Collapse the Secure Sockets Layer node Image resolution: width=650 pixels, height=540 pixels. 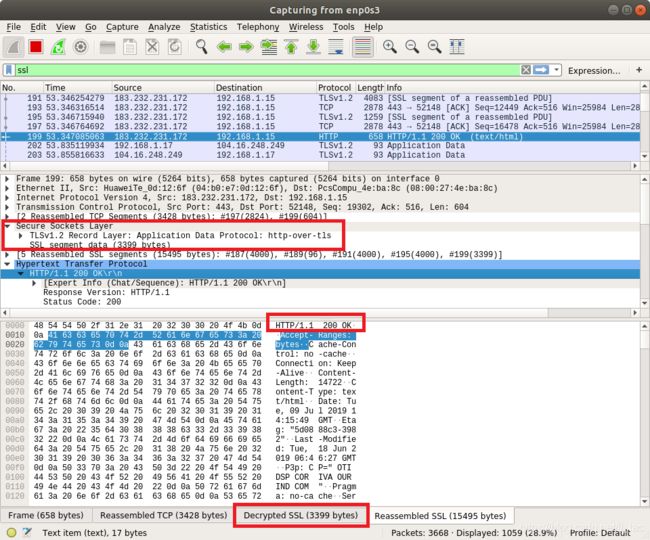(x=7, y=226)
